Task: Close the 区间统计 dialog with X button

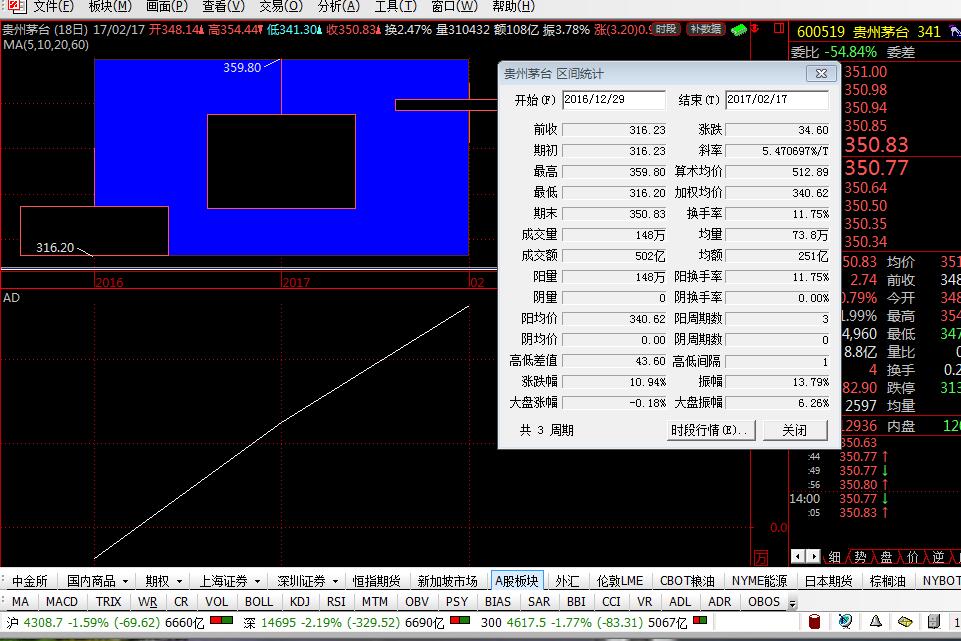Action: pos(821,74)
